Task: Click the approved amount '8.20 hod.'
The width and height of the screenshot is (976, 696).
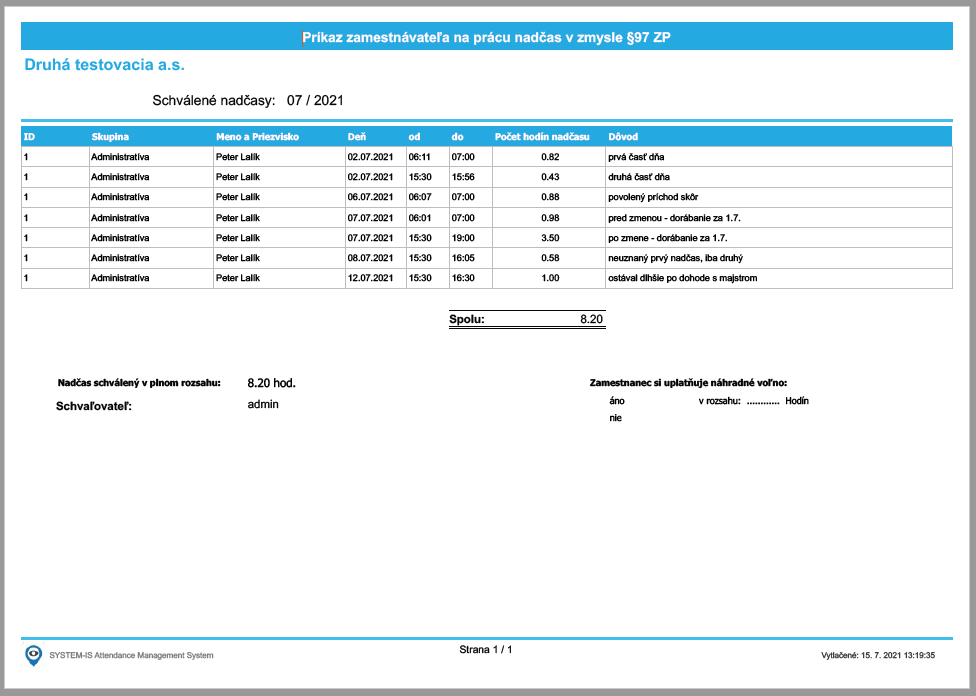Action: coord(271,383)
